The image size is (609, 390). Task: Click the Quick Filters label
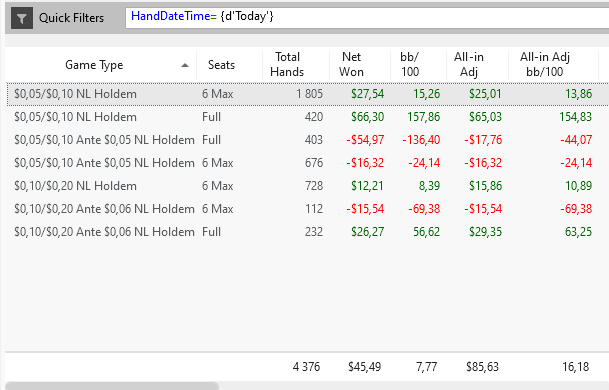point(71,18)
